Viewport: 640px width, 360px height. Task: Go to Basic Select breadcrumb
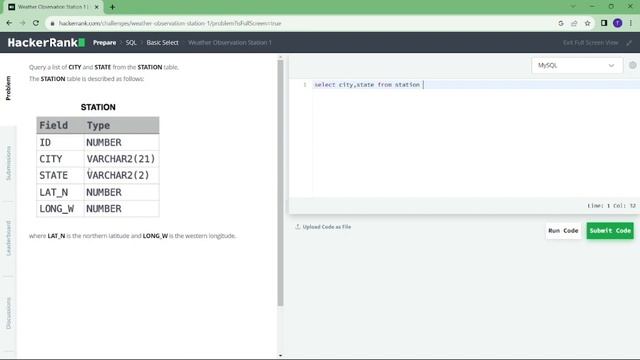coord(162,42)
